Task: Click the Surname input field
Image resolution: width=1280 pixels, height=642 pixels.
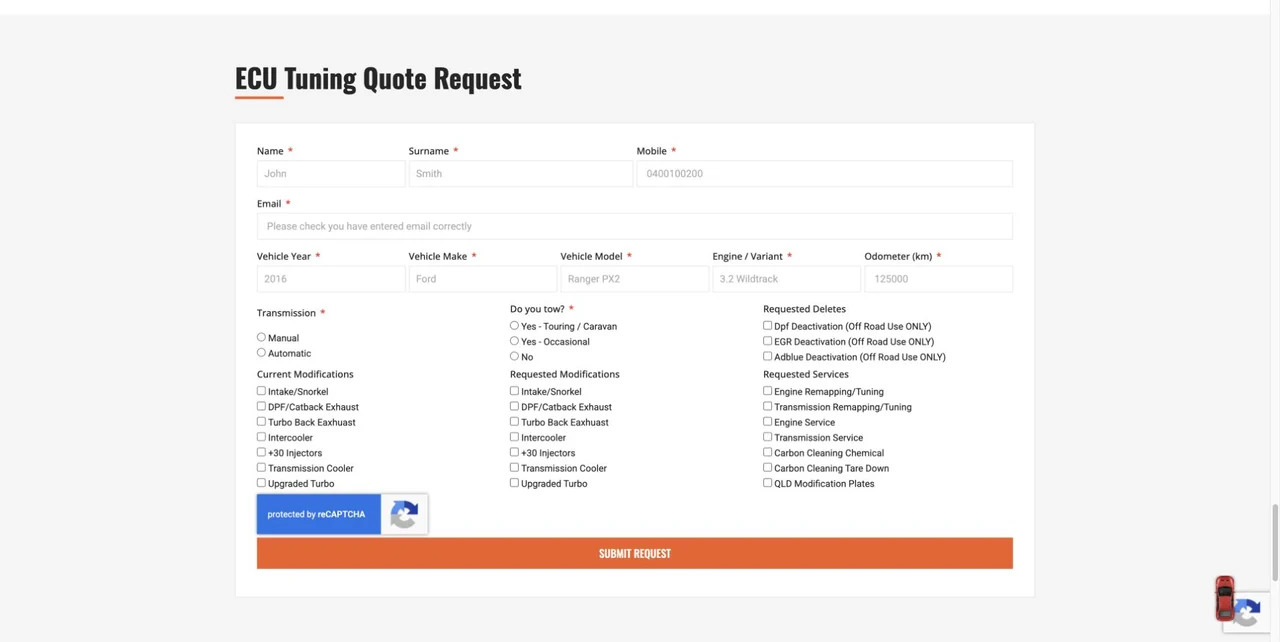Action: (x=520, y=174)
